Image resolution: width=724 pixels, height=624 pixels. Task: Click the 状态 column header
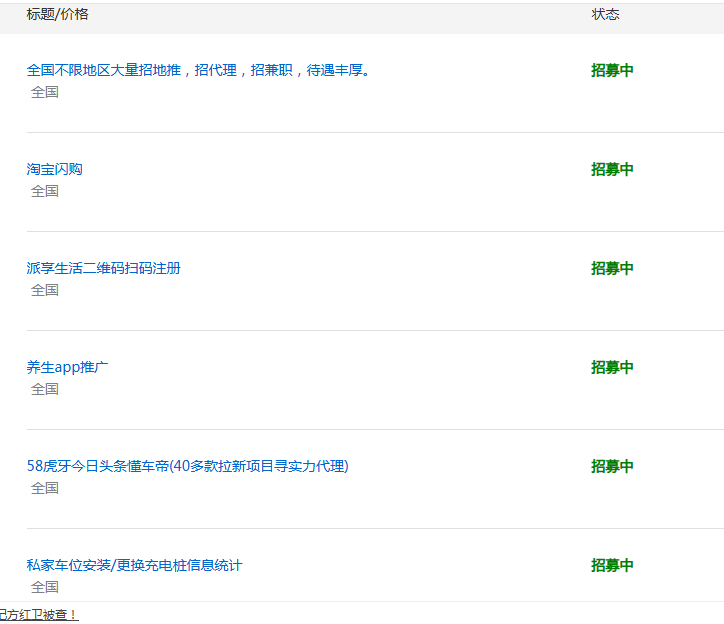coord(605,14)
